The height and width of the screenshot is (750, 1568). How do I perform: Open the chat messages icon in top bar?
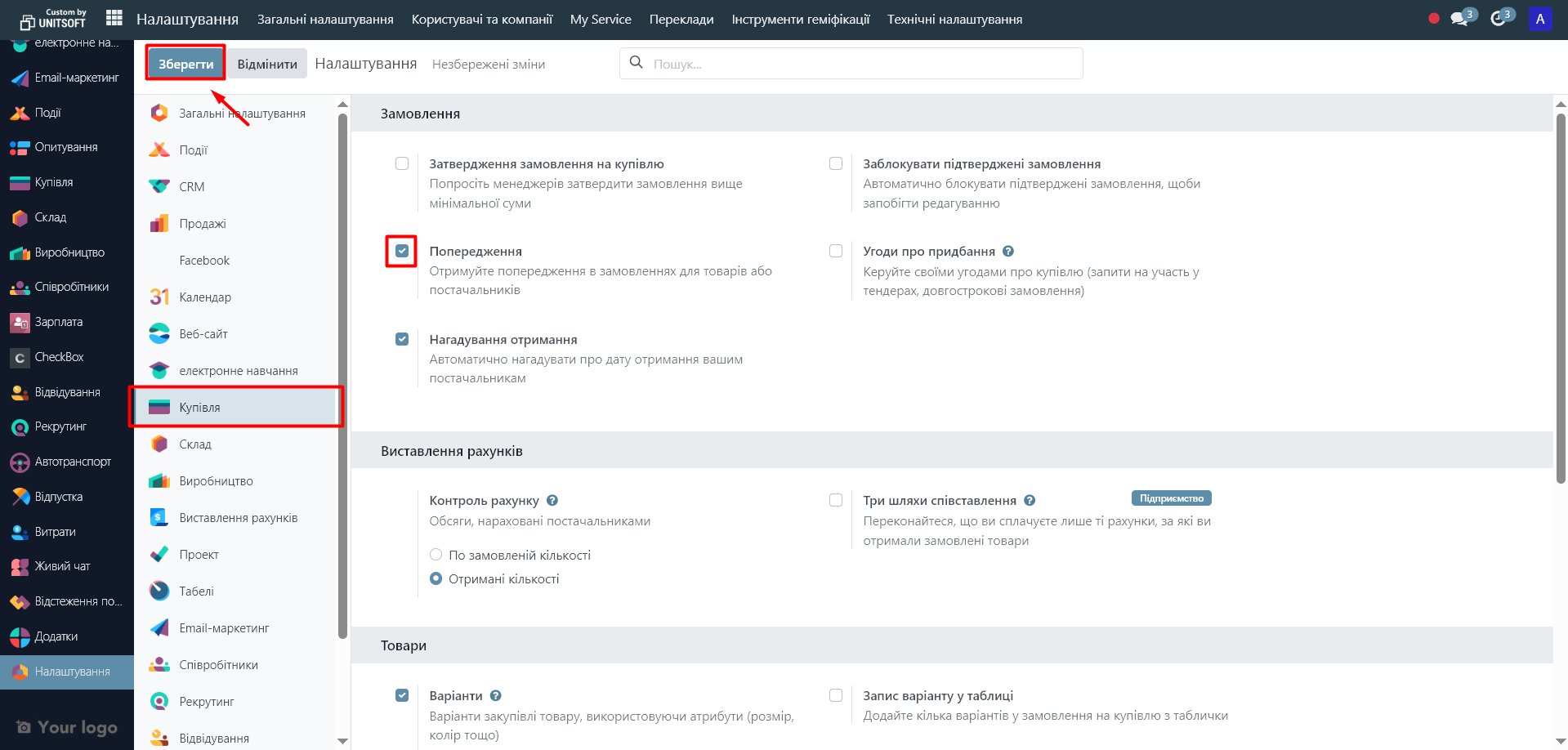click(x=1459, y=19)
